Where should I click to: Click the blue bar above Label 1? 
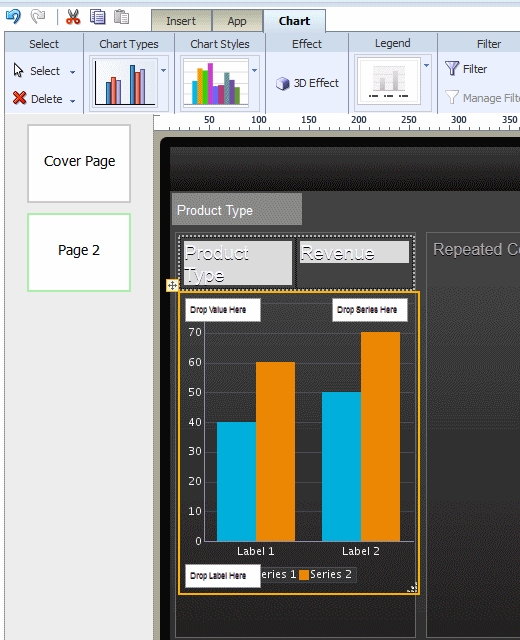coord(236,481)
